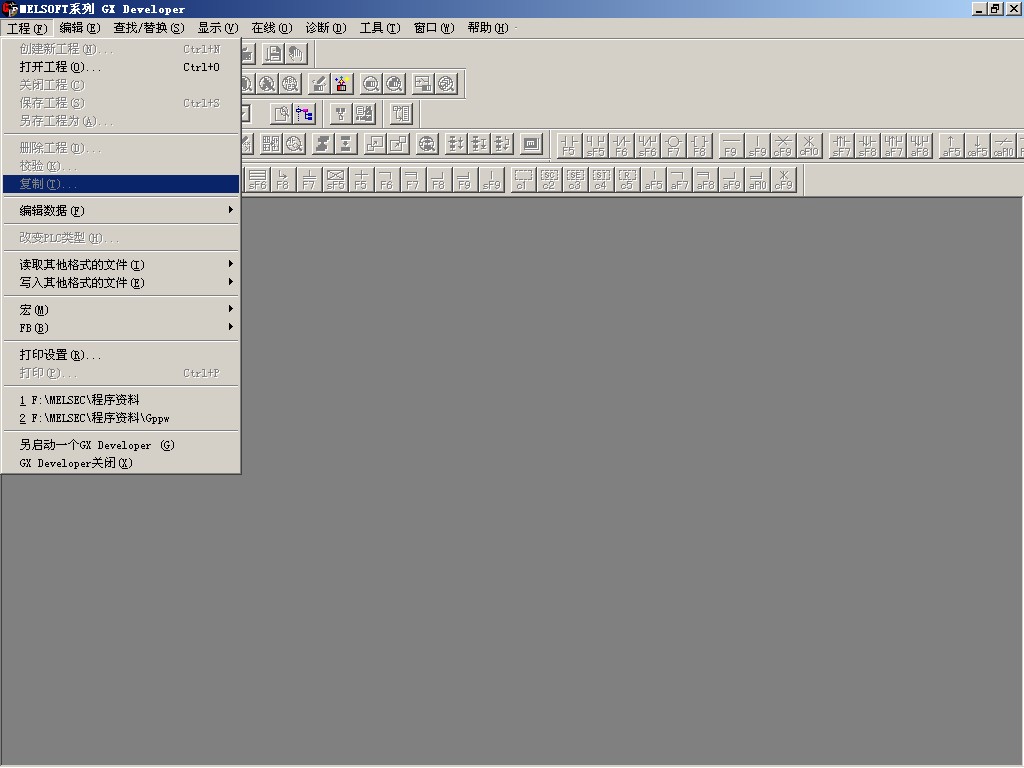Click the c4 ST toolbar icon
This screenshot has height=768, width=1024.
click(x=600, y=180)
